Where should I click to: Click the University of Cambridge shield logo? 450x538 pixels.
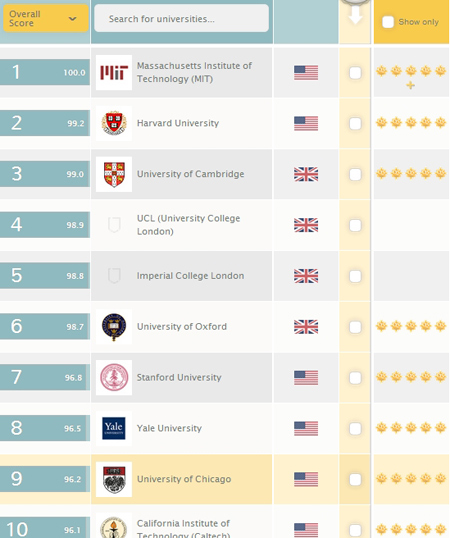(114, 174)
